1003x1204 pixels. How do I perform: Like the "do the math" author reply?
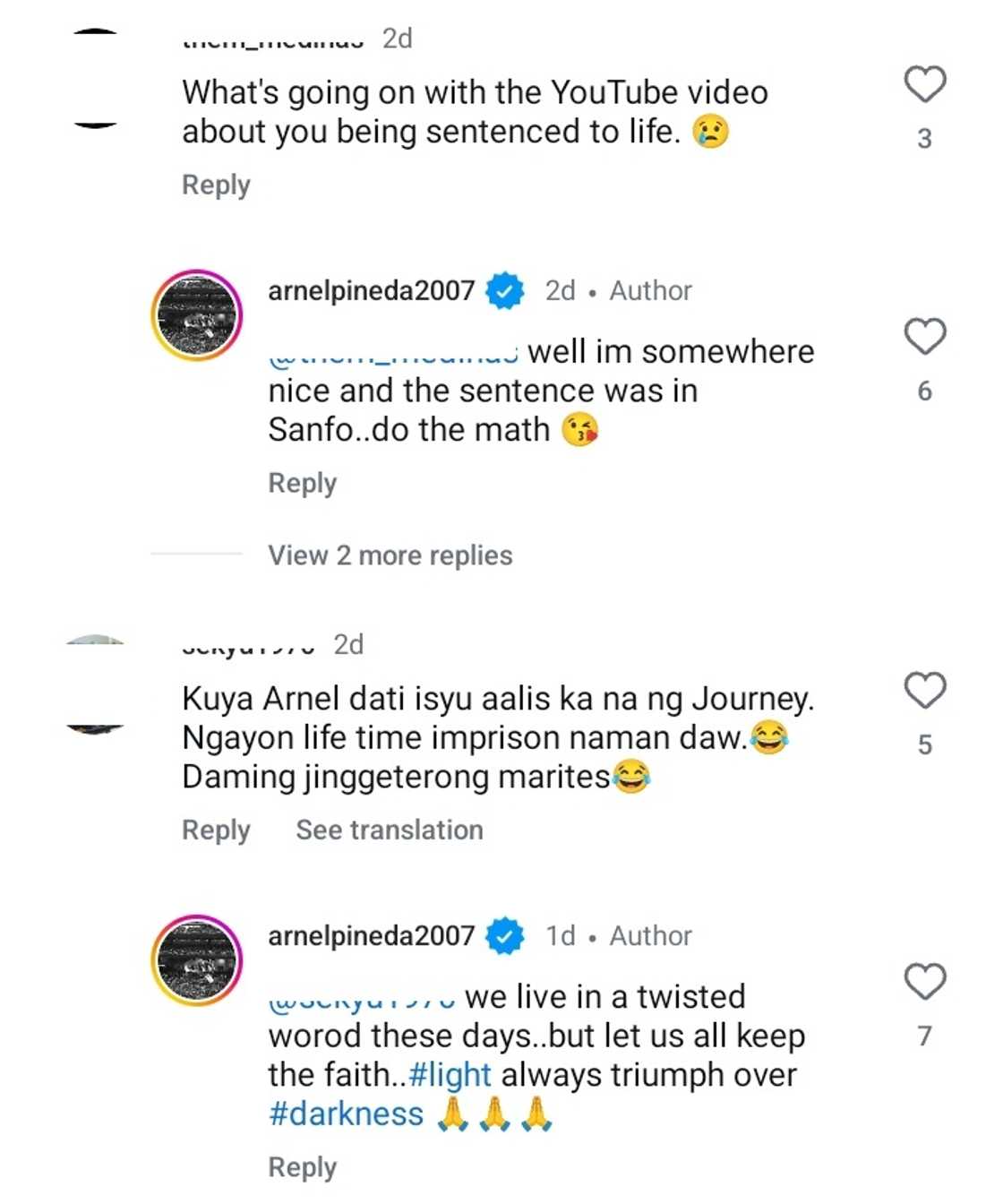(924, 337)
